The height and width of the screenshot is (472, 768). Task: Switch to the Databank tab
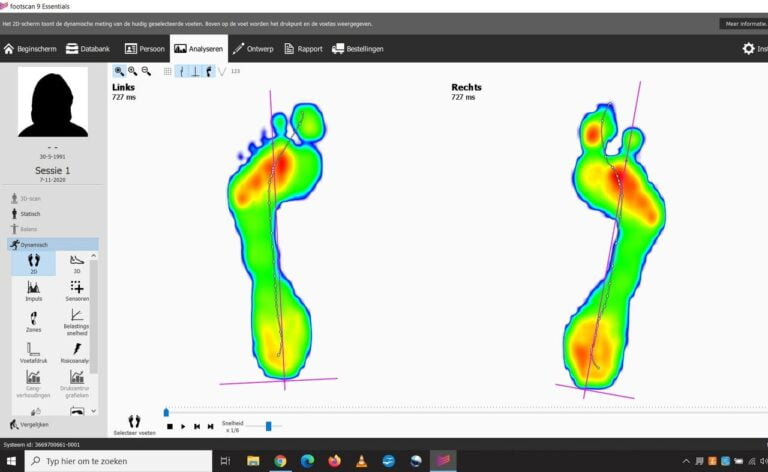87,48
